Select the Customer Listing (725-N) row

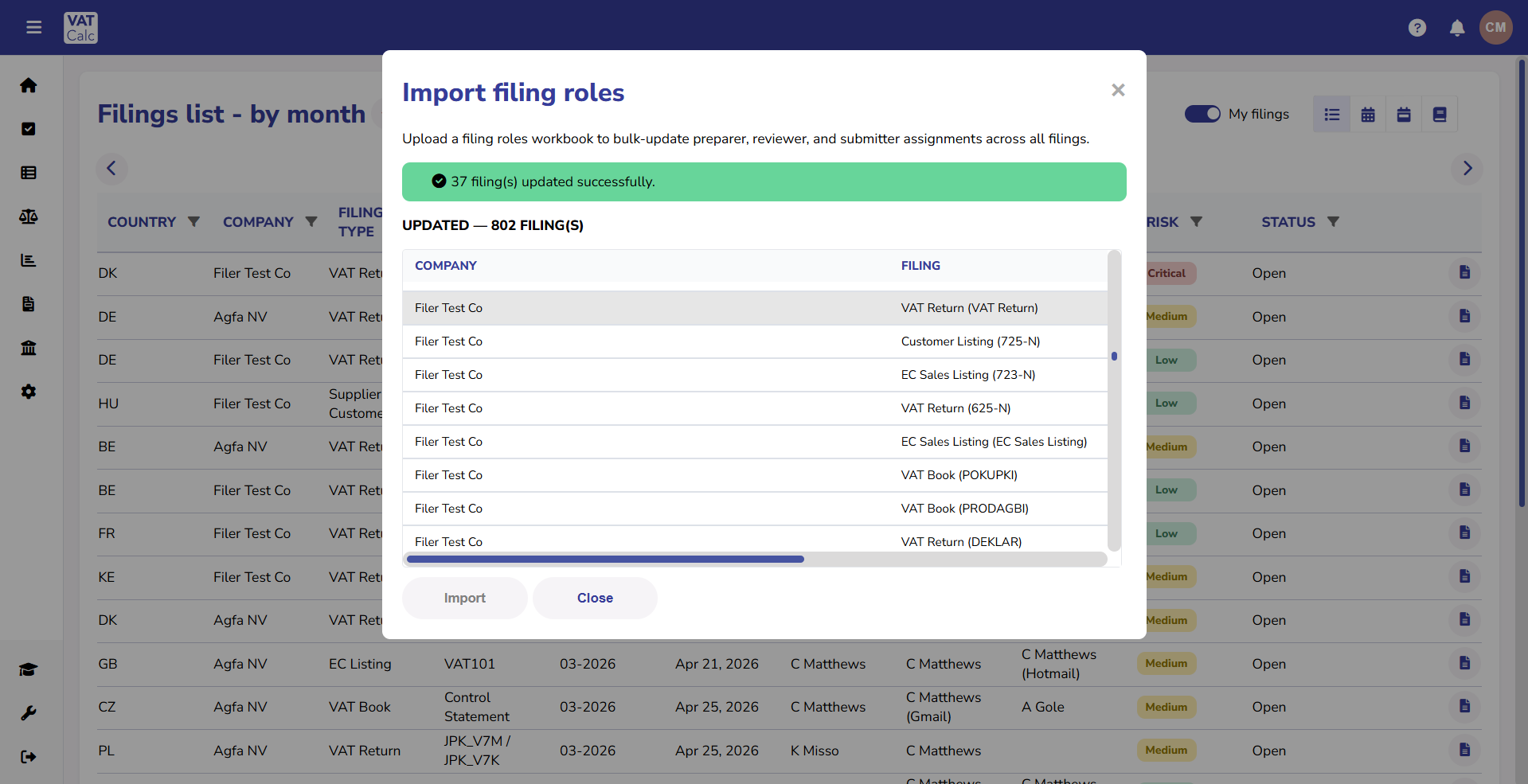755,341
